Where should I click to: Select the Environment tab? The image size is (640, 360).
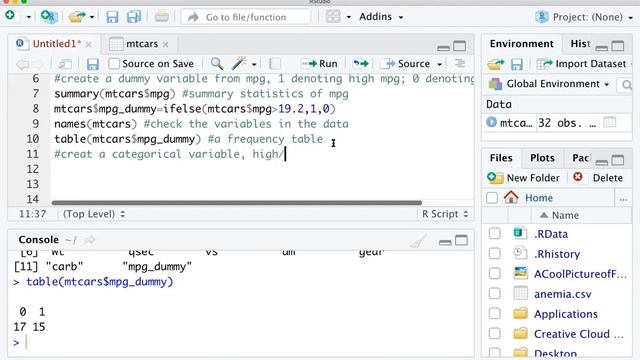click(x=521, y=44)
